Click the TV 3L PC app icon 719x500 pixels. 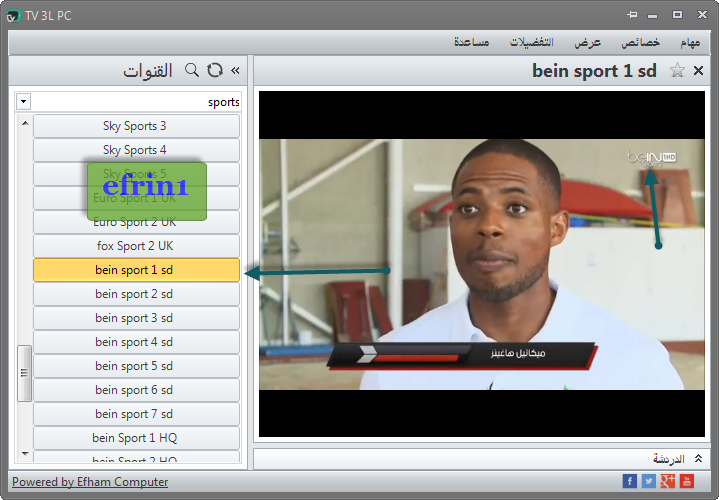pyautogui.click(x=13, y=16)
